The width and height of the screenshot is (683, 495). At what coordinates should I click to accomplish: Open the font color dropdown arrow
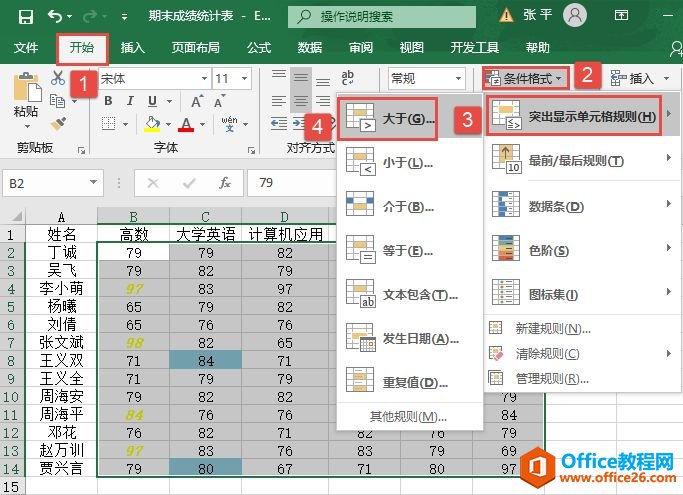coord(203,125)
